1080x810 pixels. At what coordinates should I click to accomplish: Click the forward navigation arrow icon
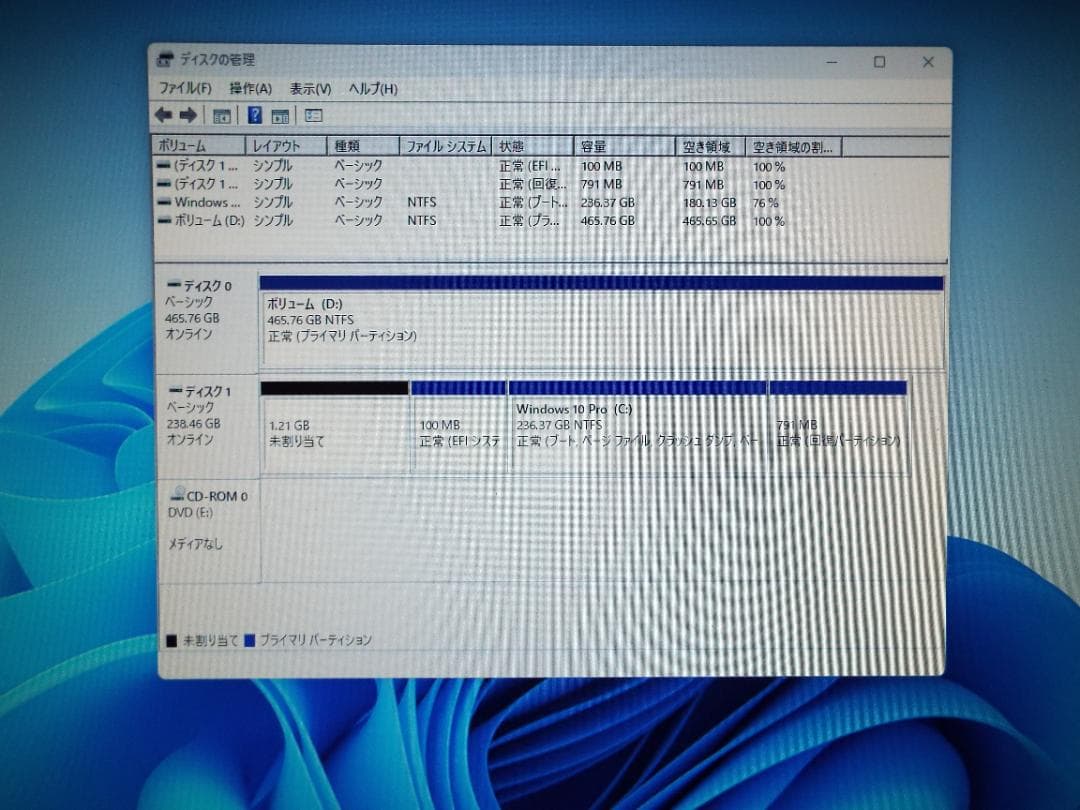point(188,115)
